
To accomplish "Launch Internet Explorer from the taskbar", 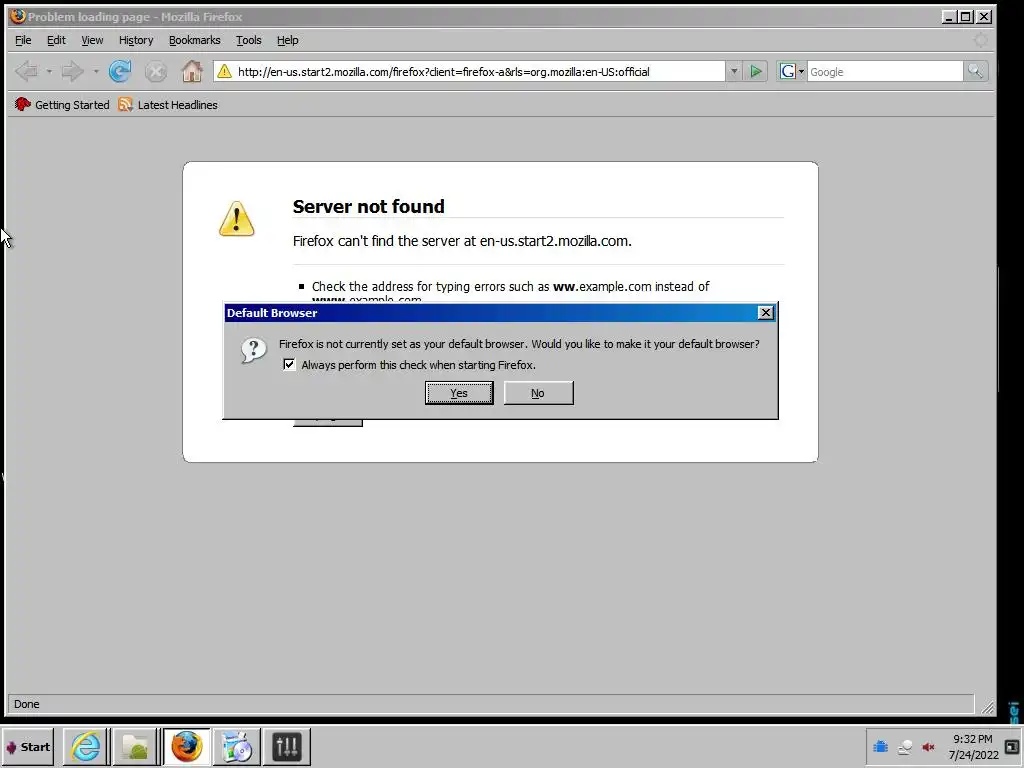I will click(x=86, y=746).
